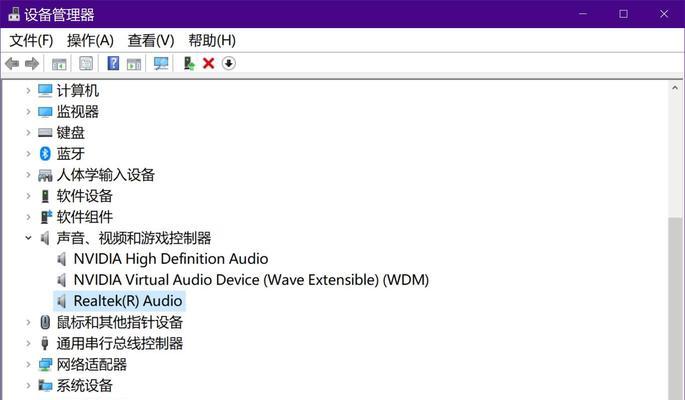Select NVIDIA High Definition Audio device

click(x=171, y=259)
